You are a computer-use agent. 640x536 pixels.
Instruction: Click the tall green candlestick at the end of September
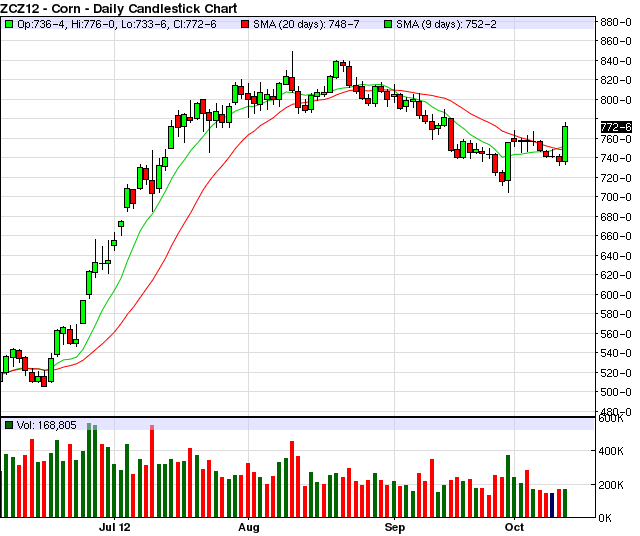pyautogui.click(x=508, y=162)
